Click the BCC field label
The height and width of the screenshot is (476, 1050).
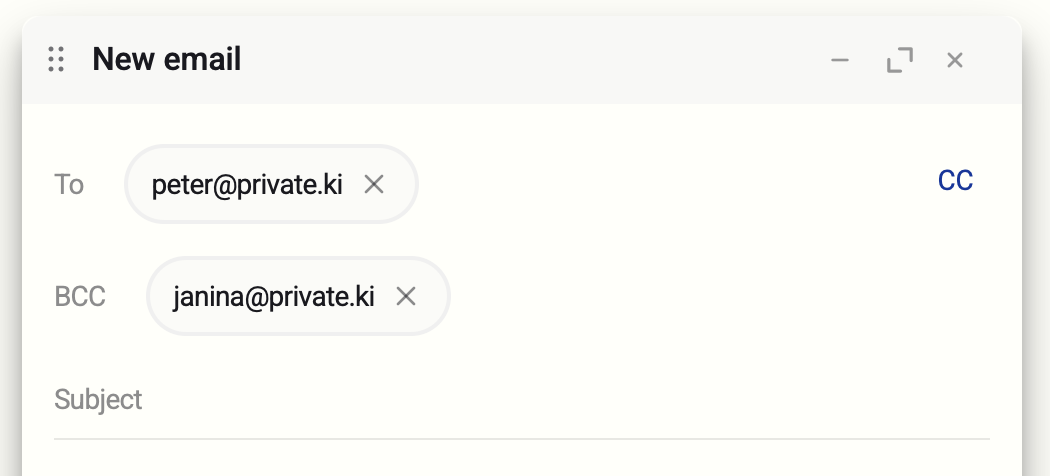80,296
